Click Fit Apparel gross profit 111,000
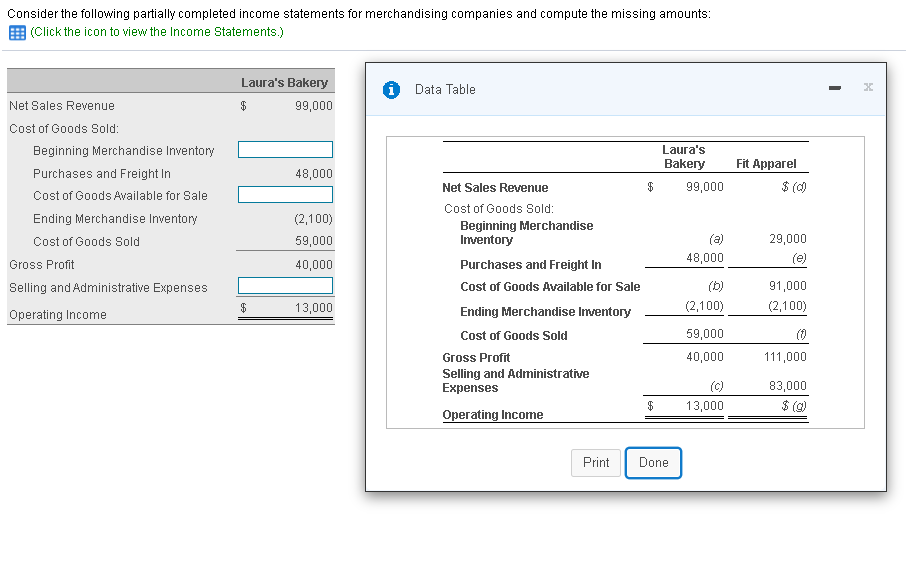906x569 pixels. pos(785,357)
